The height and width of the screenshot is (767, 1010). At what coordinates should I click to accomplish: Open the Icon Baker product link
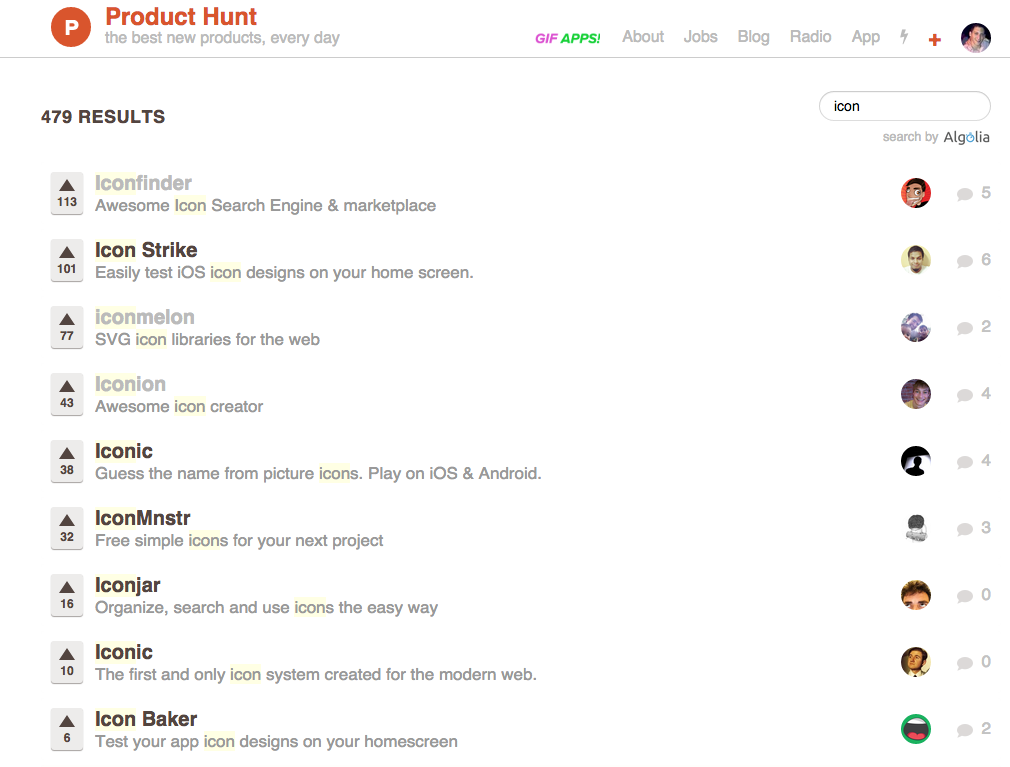click(x=146, y=719)
